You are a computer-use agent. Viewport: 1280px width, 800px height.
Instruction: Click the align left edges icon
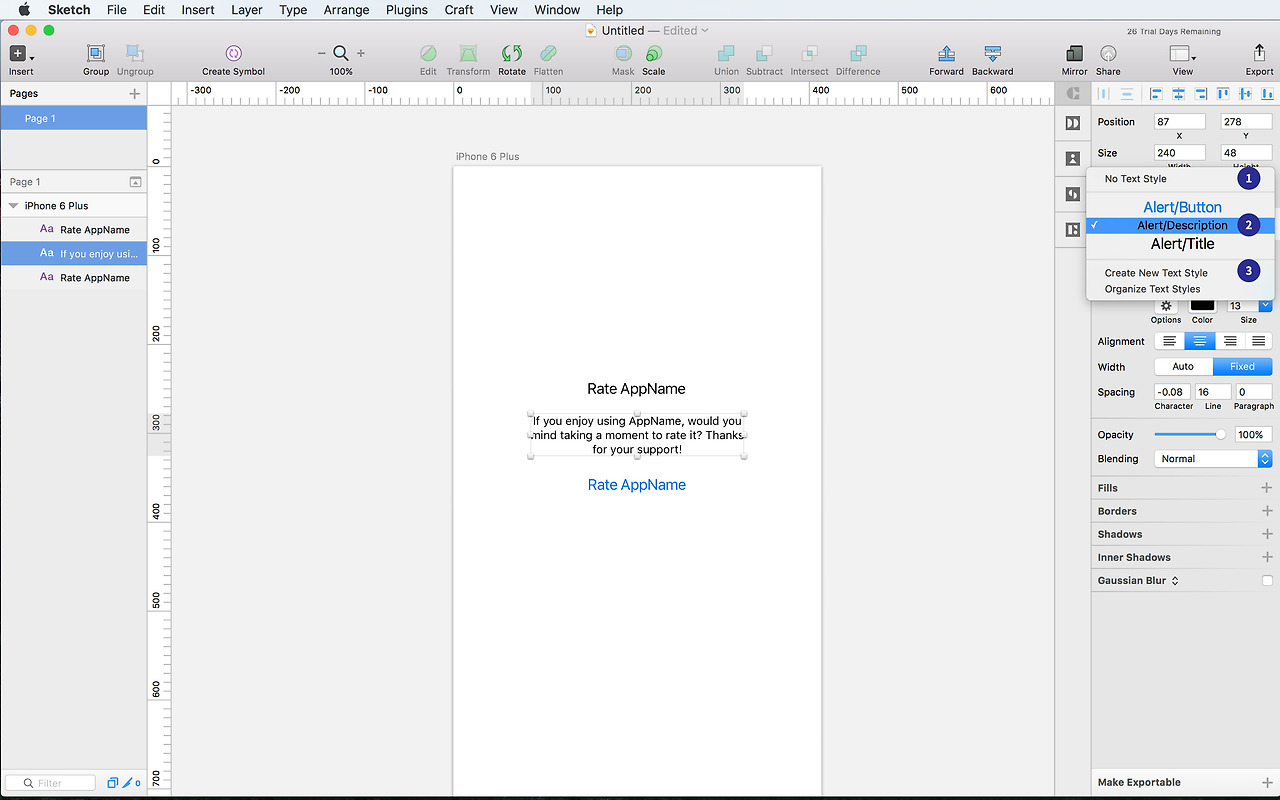pos(1156,94)
